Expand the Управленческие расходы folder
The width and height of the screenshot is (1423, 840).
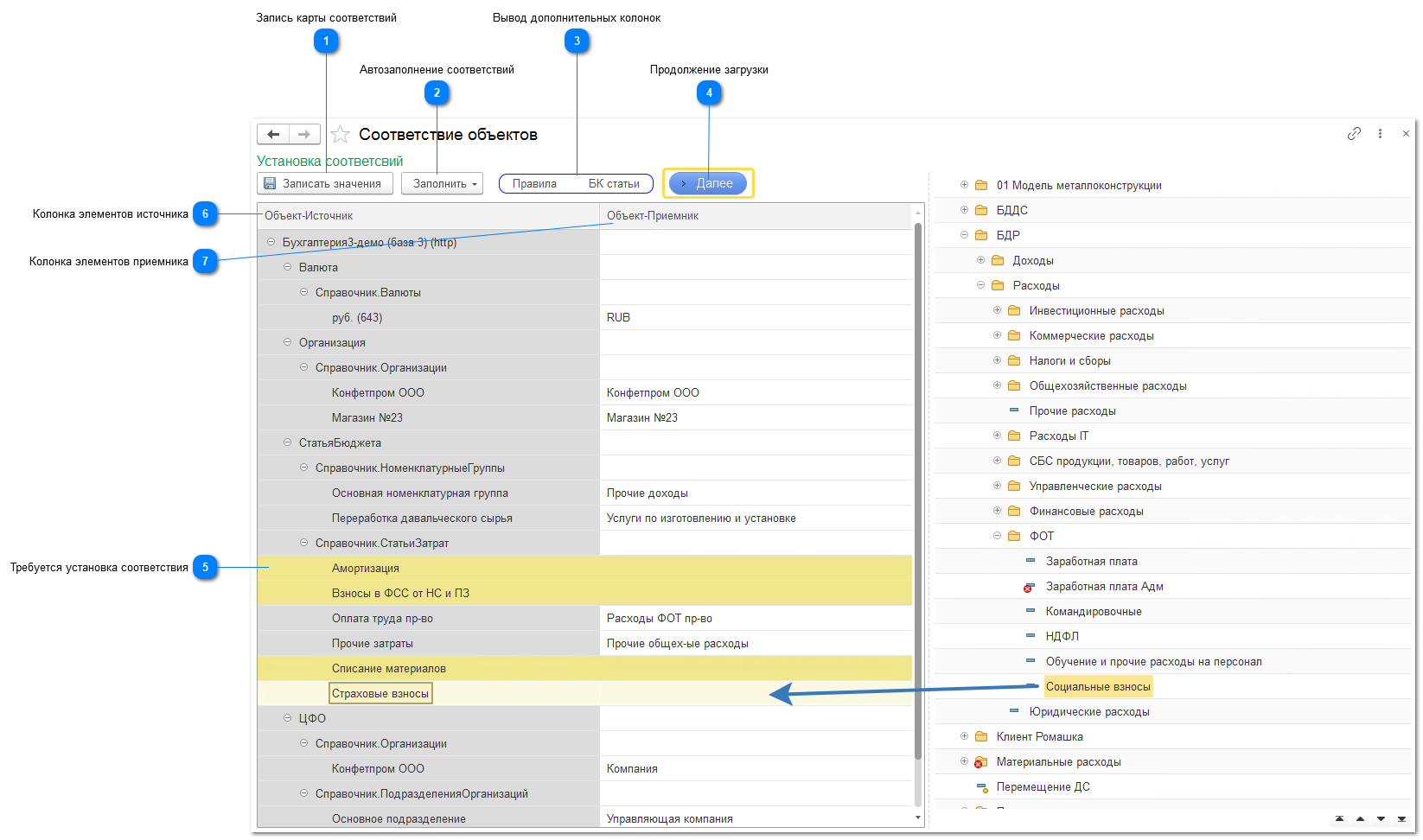(997, 486)
